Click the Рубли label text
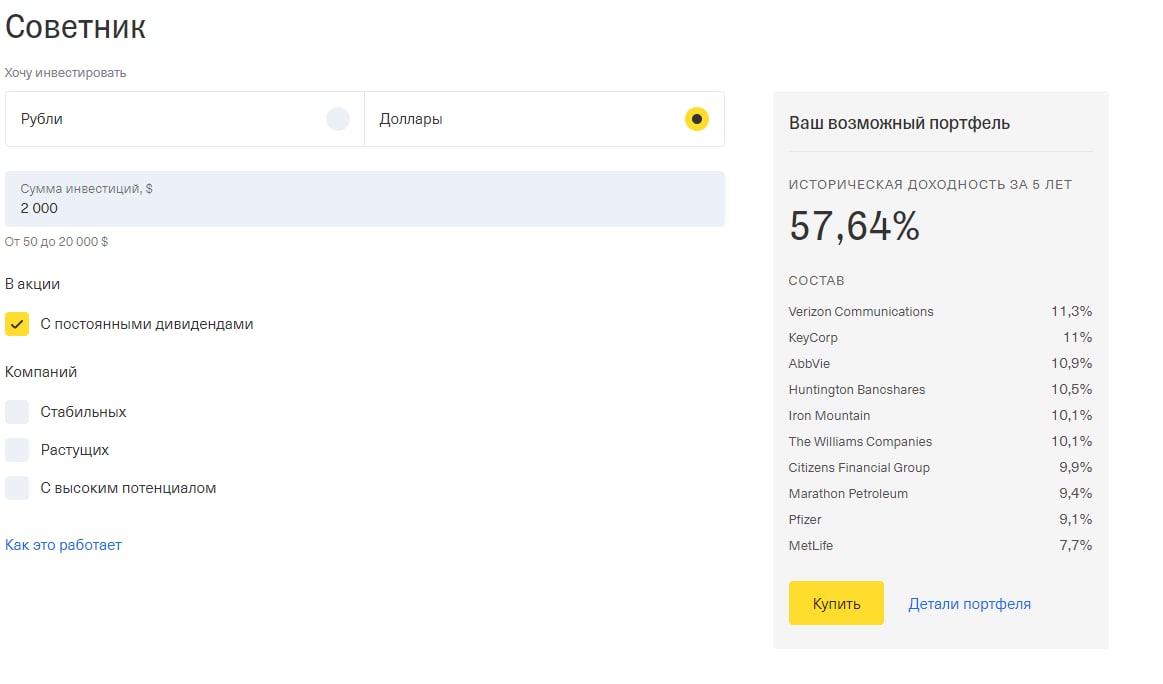Screen dimensions: 1163x684 point(42,119)
